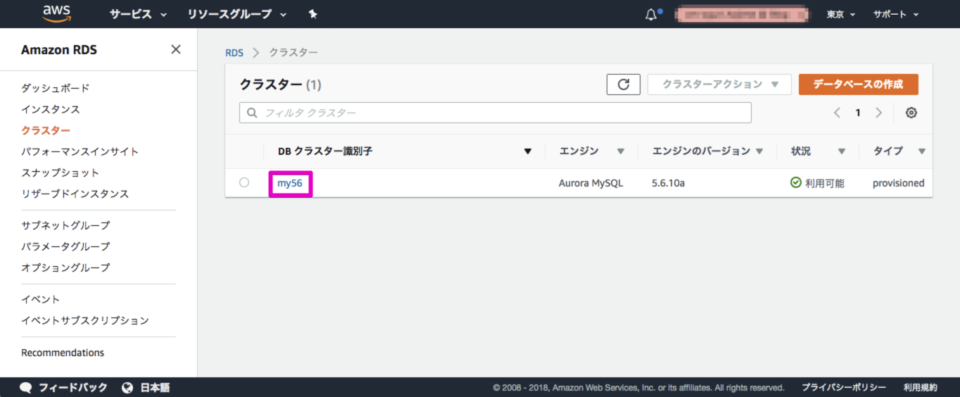
Task: Open the リソースグループ menu
Action: pos(237,15)
